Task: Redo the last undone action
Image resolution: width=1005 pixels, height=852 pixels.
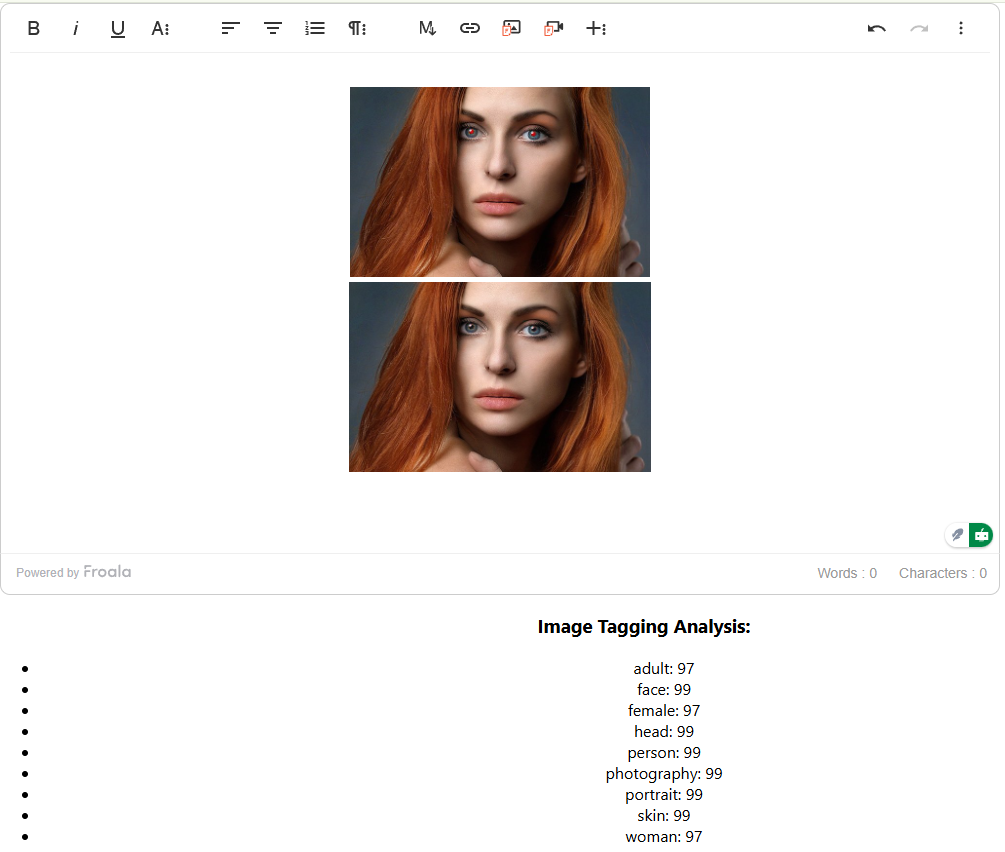Action: point(918,28)
